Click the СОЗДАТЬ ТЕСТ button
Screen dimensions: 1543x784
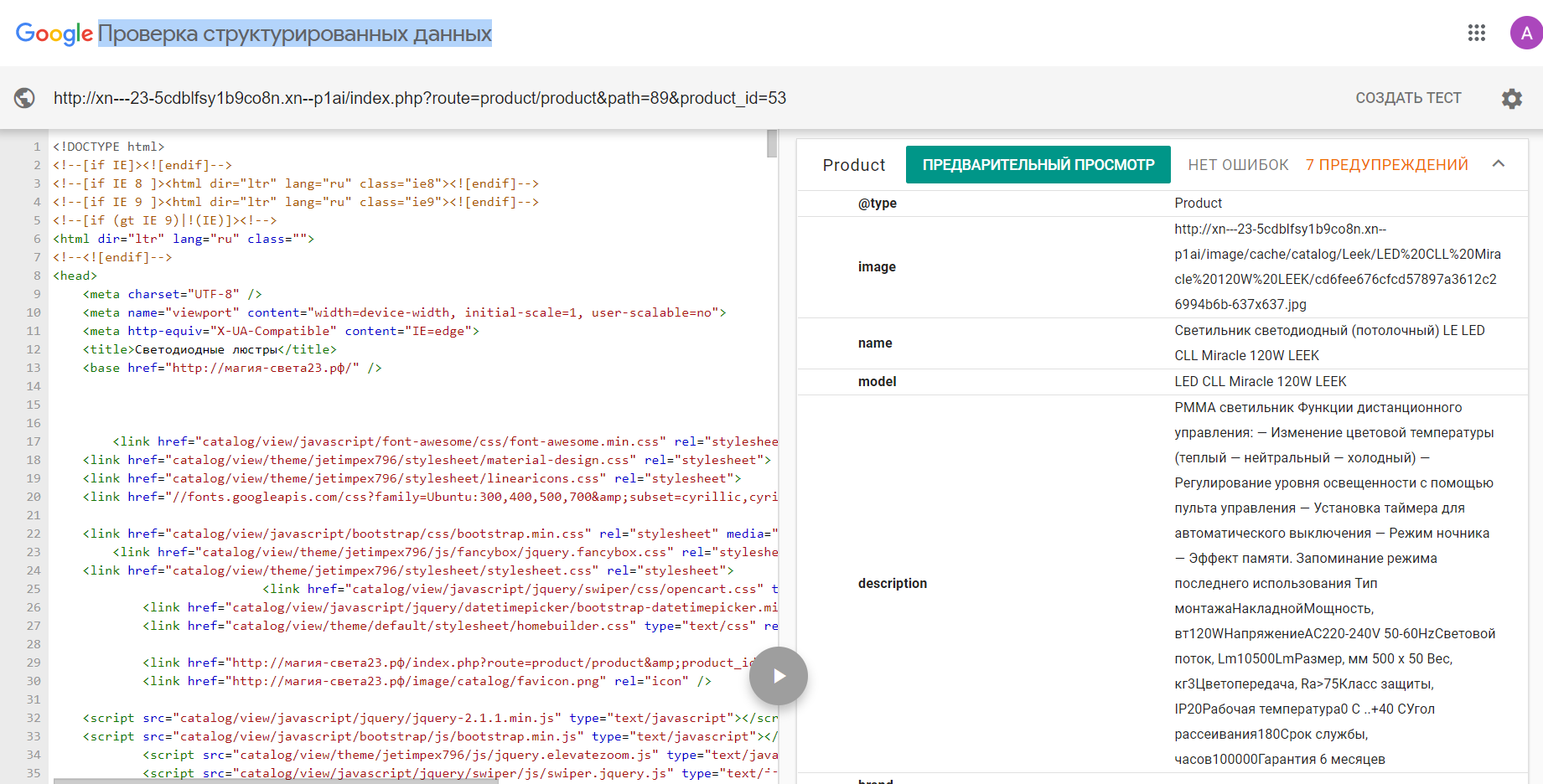pyautogui.click(x=1408, y=98)
